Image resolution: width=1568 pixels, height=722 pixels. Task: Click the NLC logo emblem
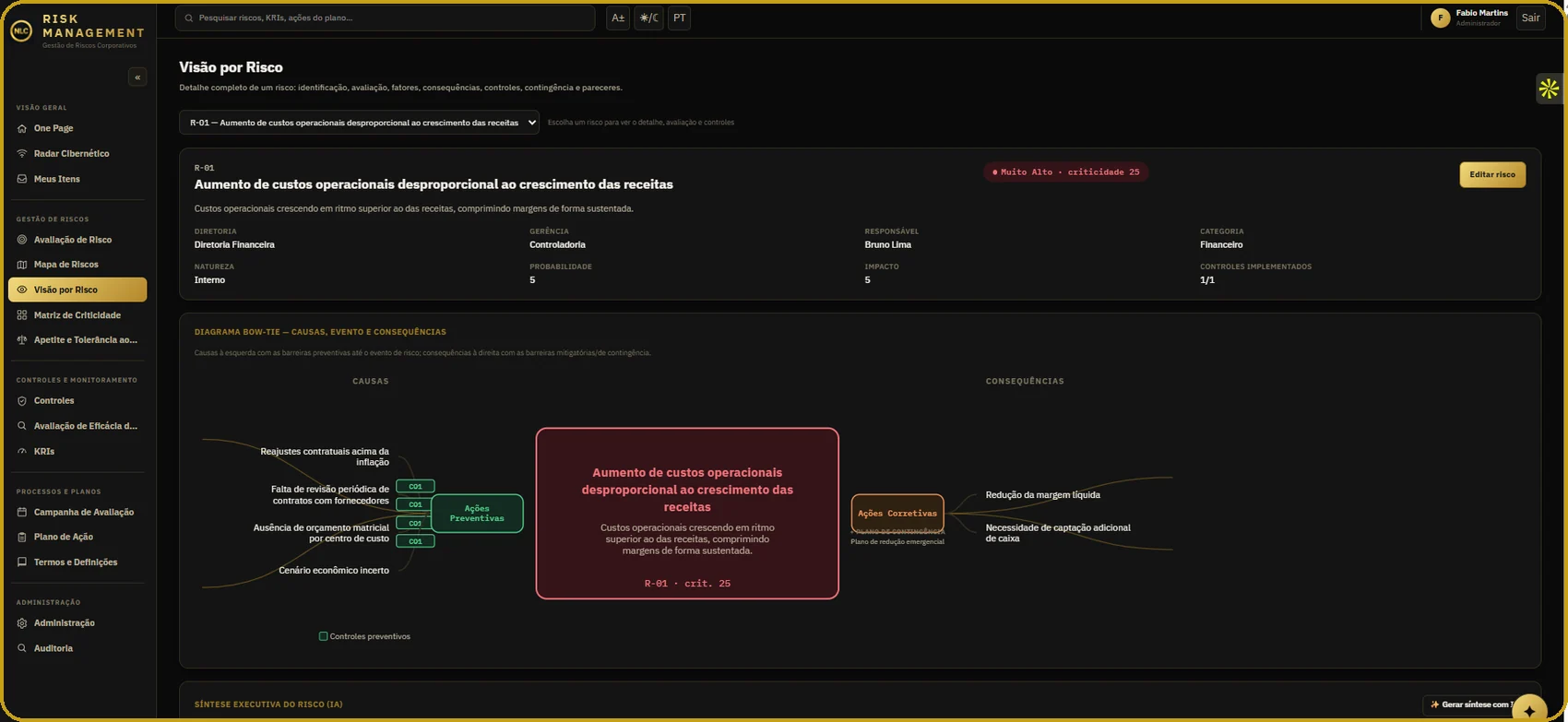point(21,30)
